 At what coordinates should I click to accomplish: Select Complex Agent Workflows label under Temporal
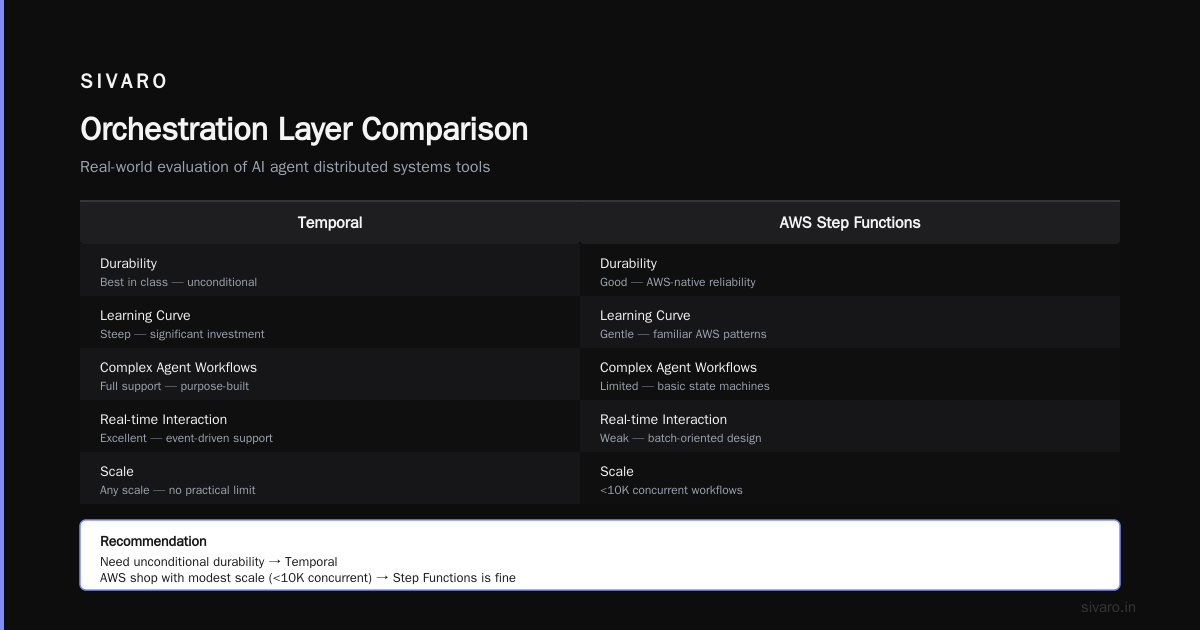[x=178, y=367]
